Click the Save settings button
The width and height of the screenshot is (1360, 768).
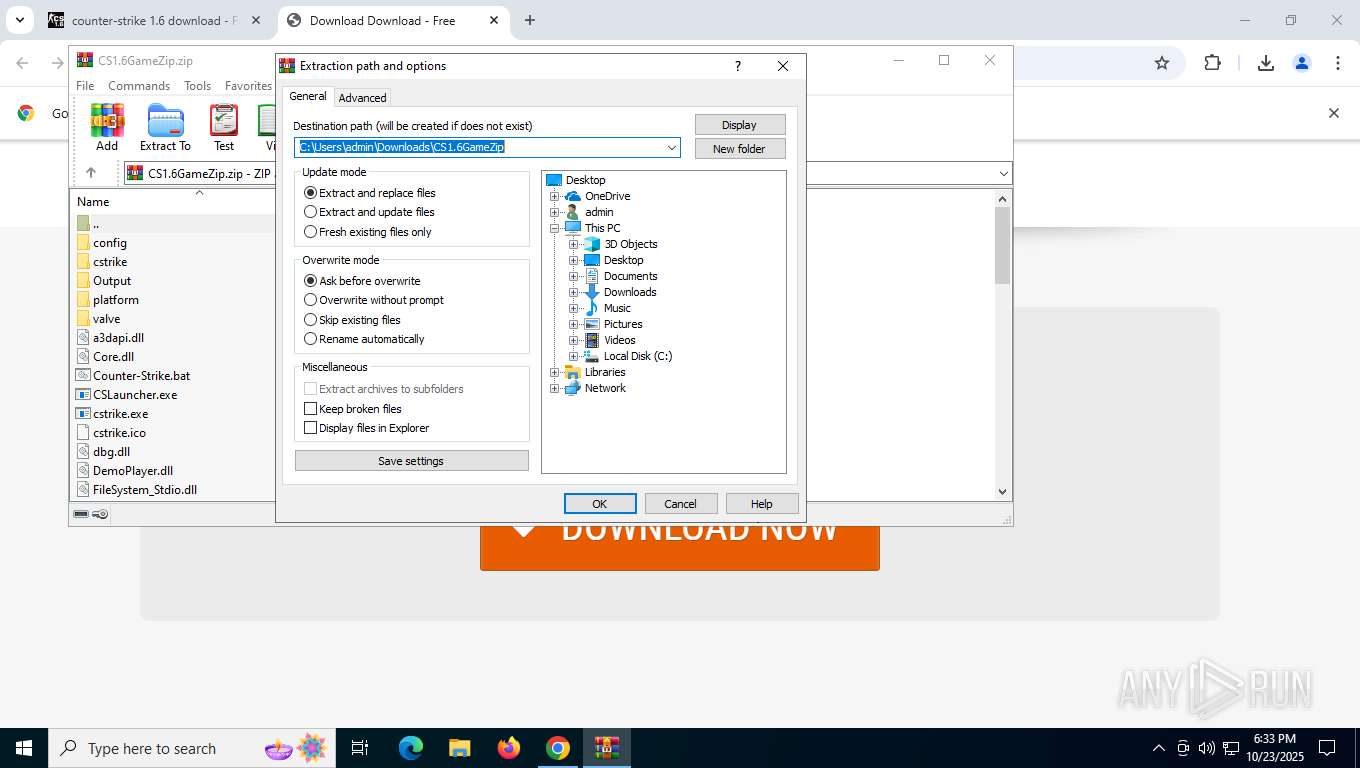pos(412,461)
